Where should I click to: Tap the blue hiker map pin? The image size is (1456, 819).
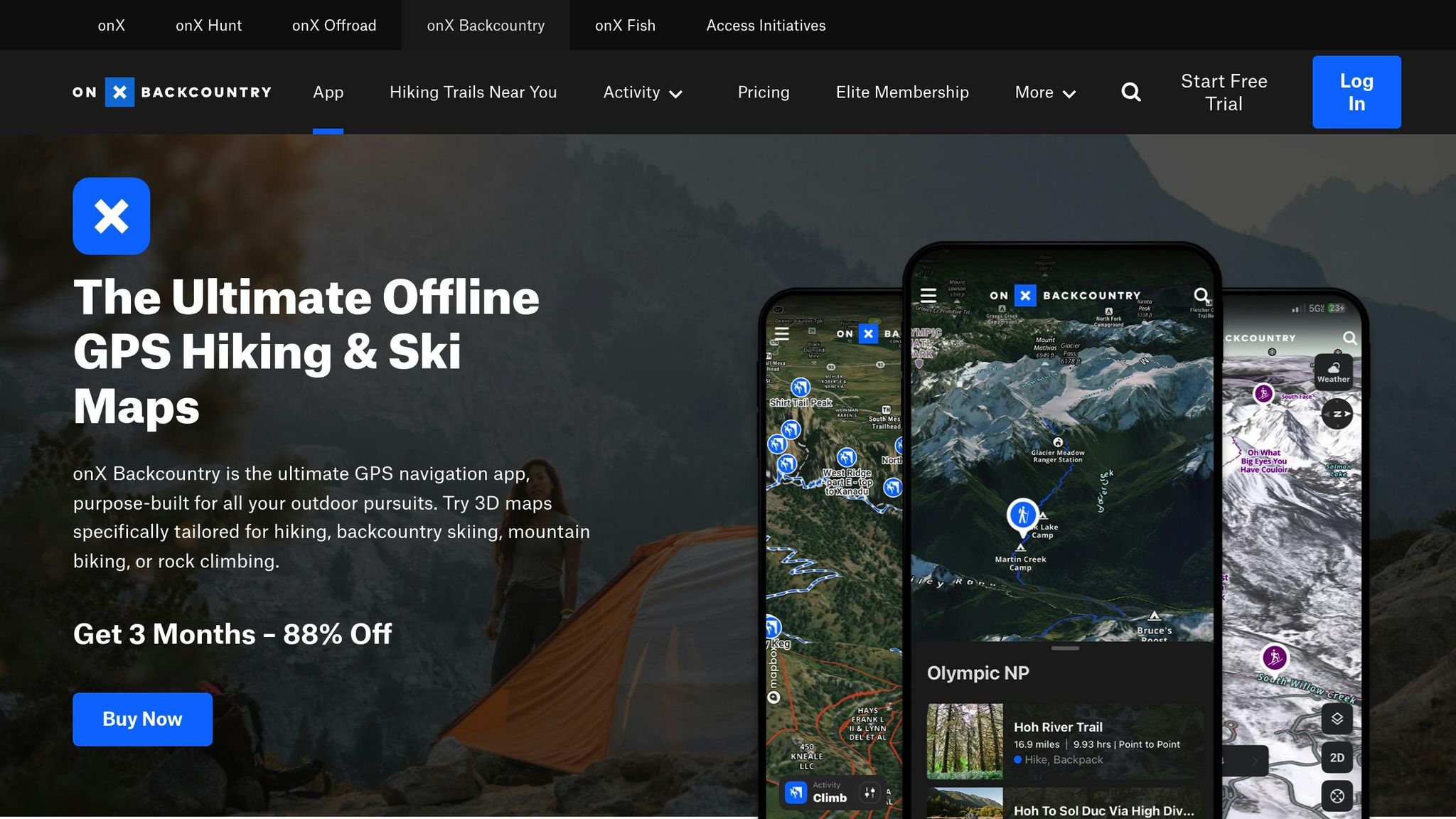1022,515
